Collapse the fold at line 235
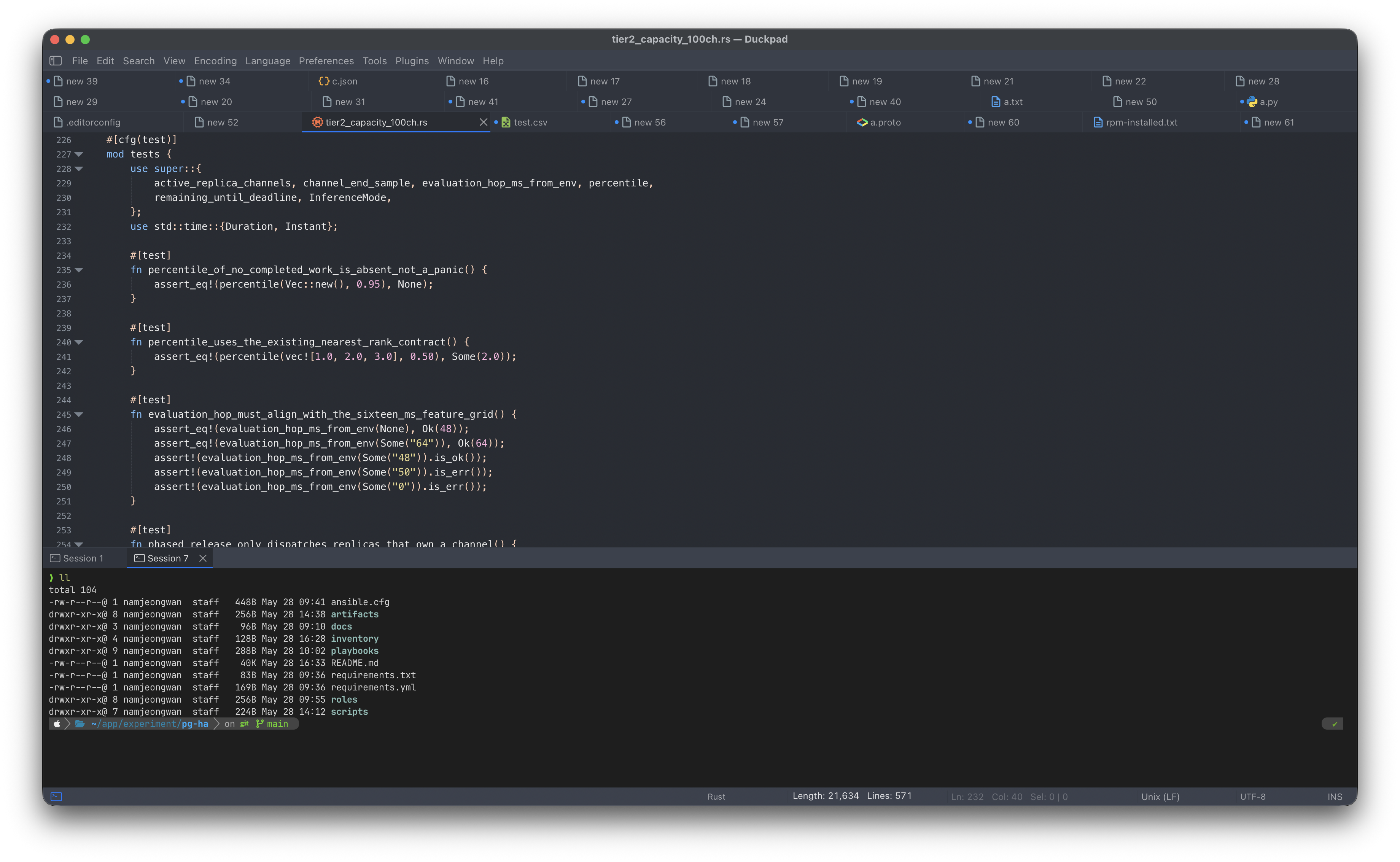1400x862 pixels. click(79, 270)
